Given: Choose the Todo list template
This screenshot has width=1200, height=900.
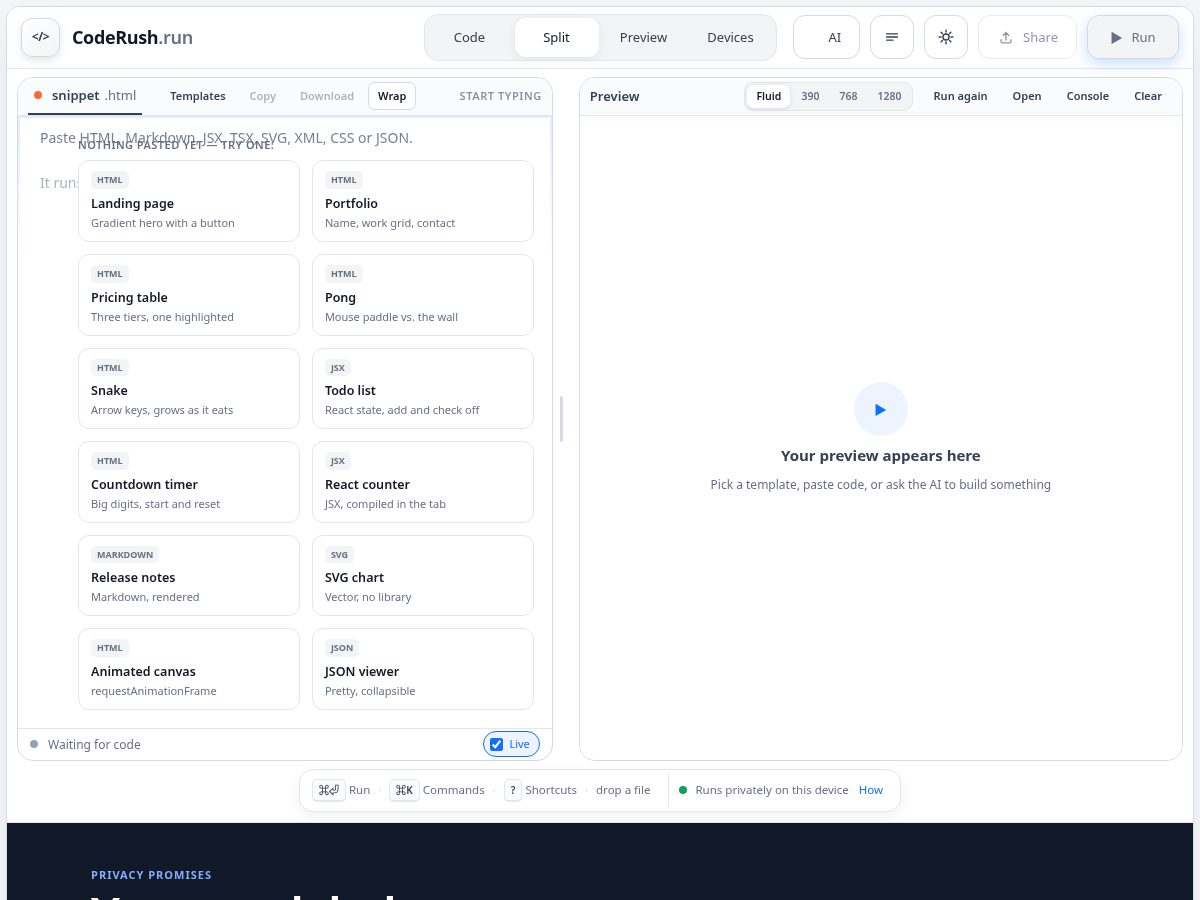Looking at the screenshot, I should click(x=423, y=388).
